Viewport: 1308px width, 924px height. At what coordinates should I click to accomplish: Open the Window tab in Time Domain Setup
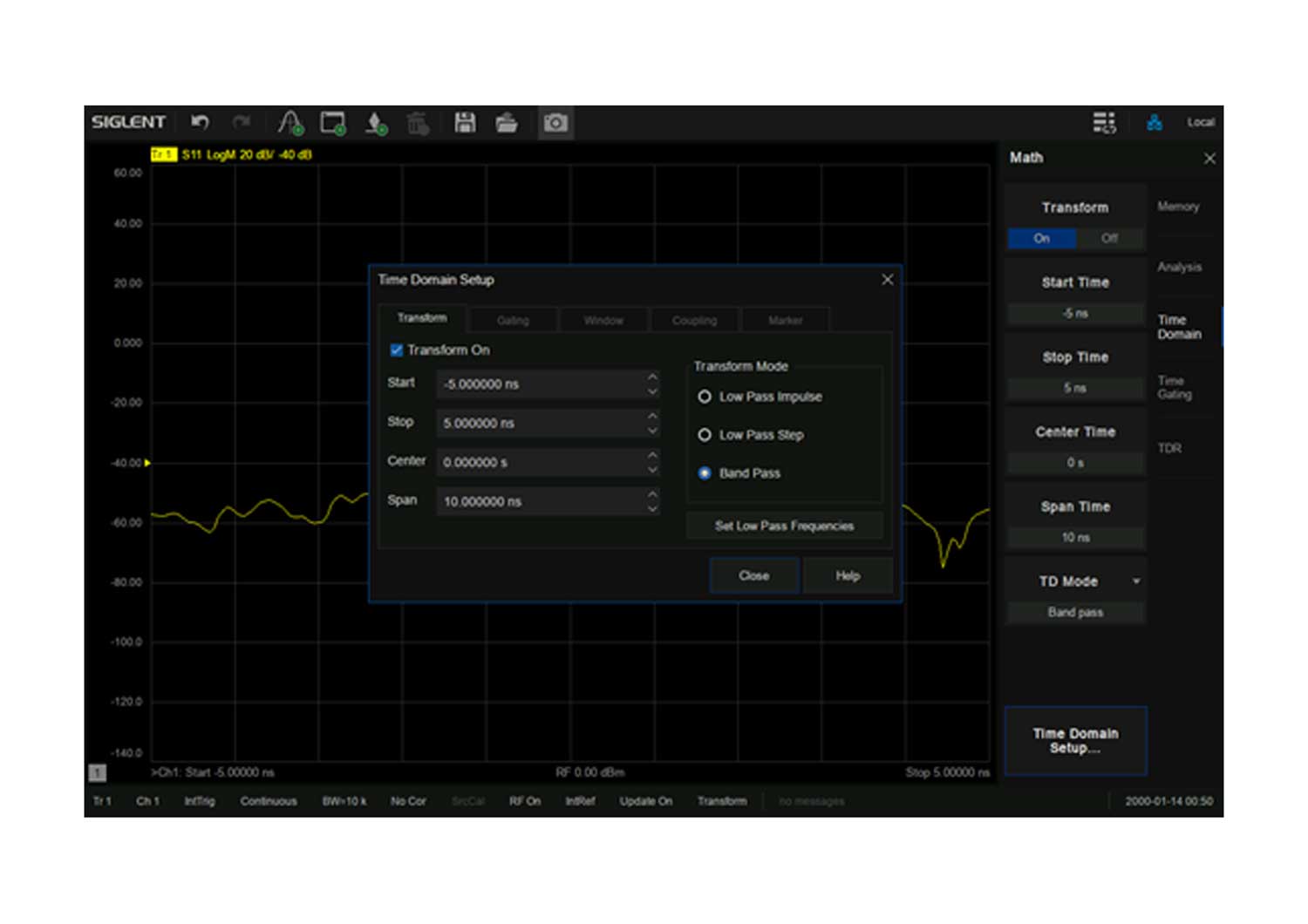pos(603,320)
